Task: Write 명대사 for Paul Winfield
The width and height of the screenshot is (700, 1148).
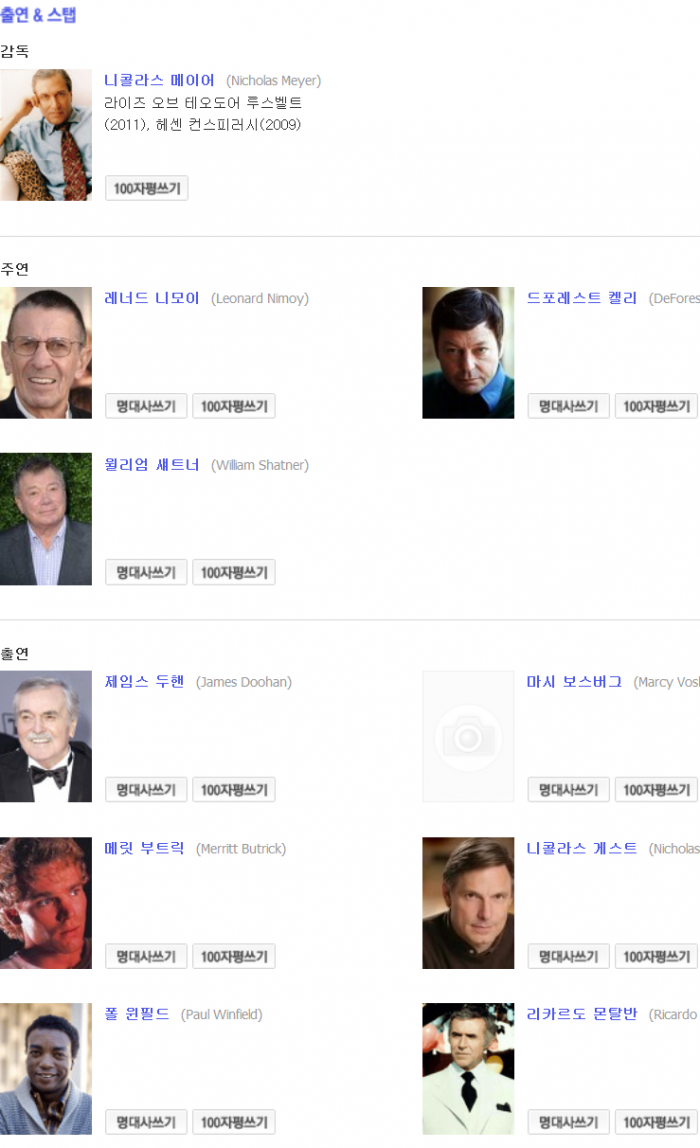Action: click(x=146, y=1122)
